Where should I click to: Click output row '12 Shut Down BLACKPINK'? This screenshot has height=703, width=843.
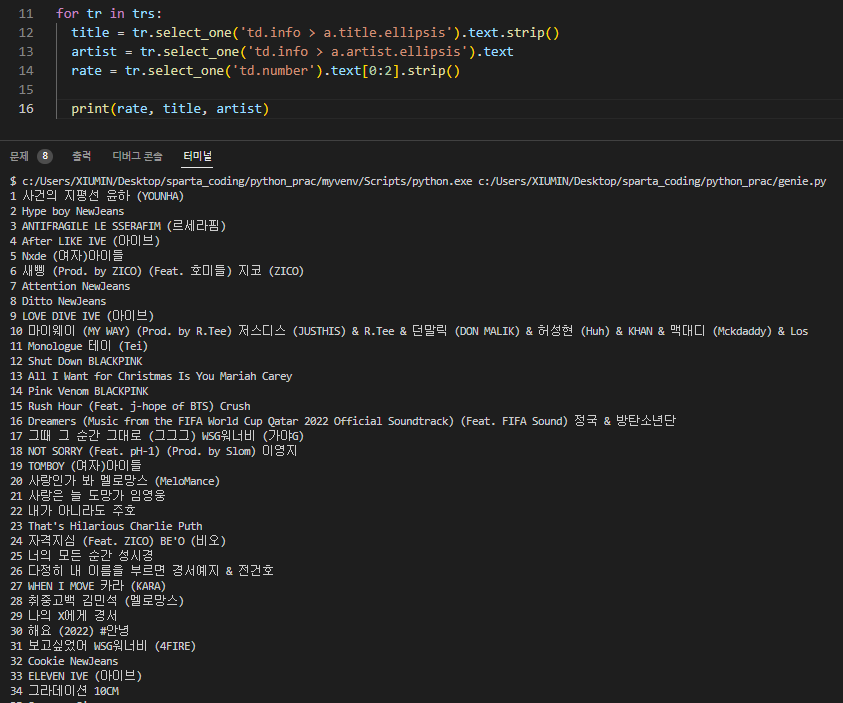pos(76,361)
